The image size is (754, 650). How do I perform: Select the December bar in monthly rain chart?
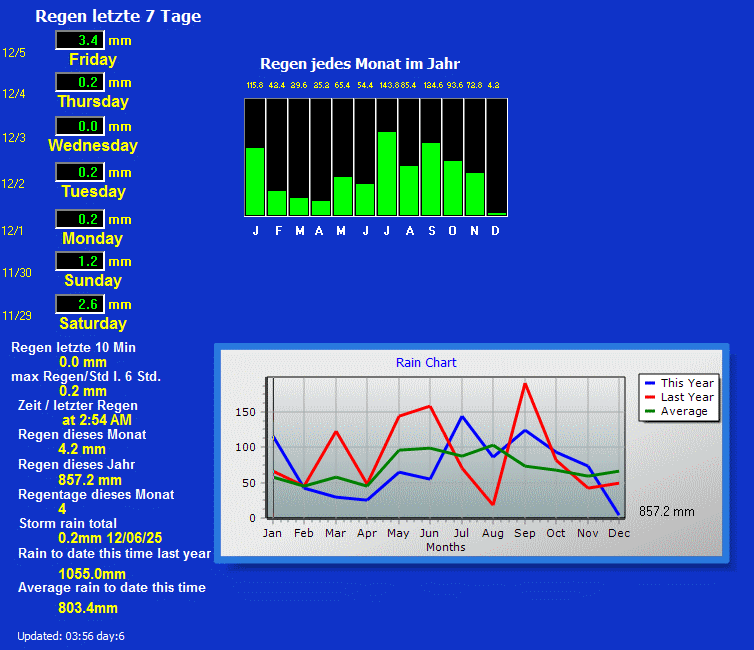point(496,213)
